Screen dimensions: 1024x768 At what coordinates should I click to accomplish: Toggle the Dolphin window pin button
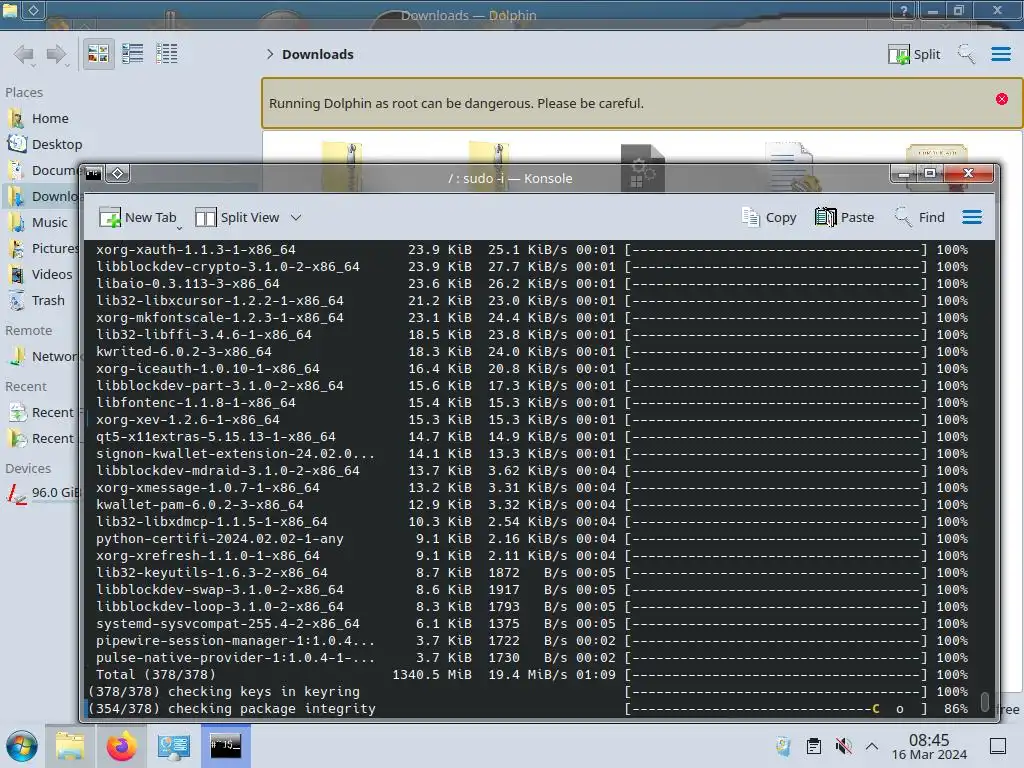[34, 10]
